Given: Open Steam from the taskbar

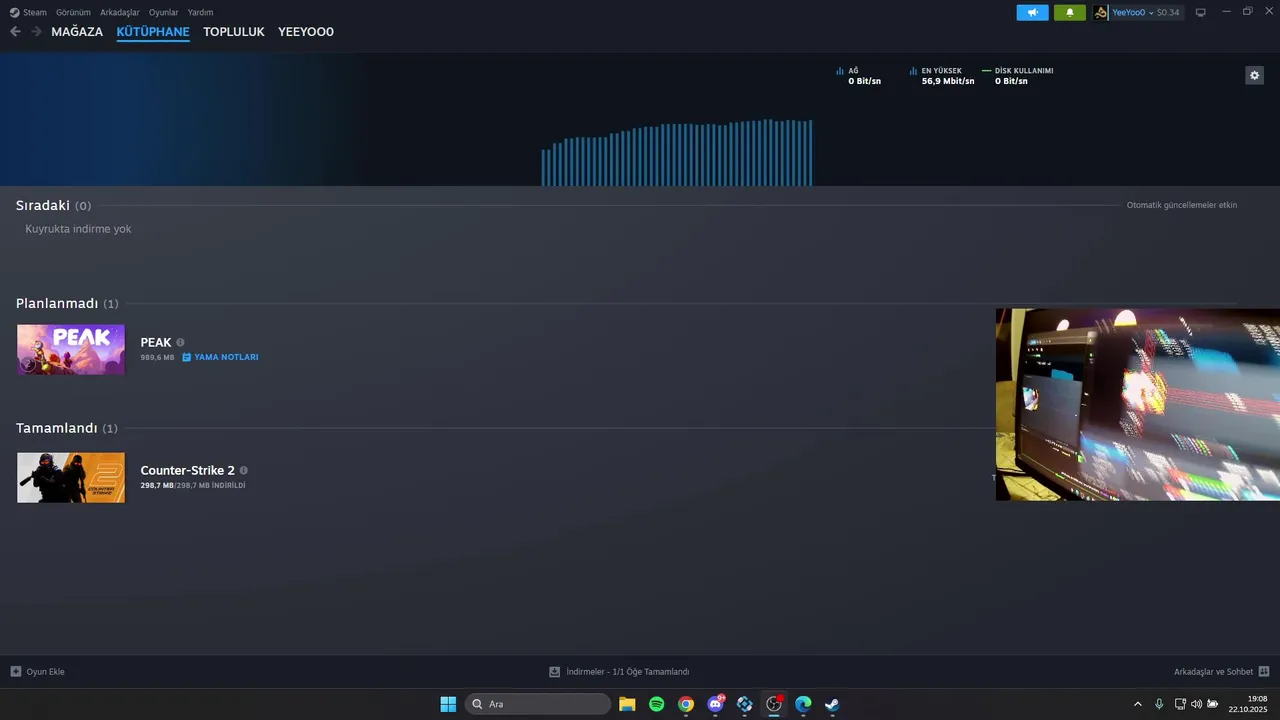Looking at the screenshot, I should [x=832, y=704].
